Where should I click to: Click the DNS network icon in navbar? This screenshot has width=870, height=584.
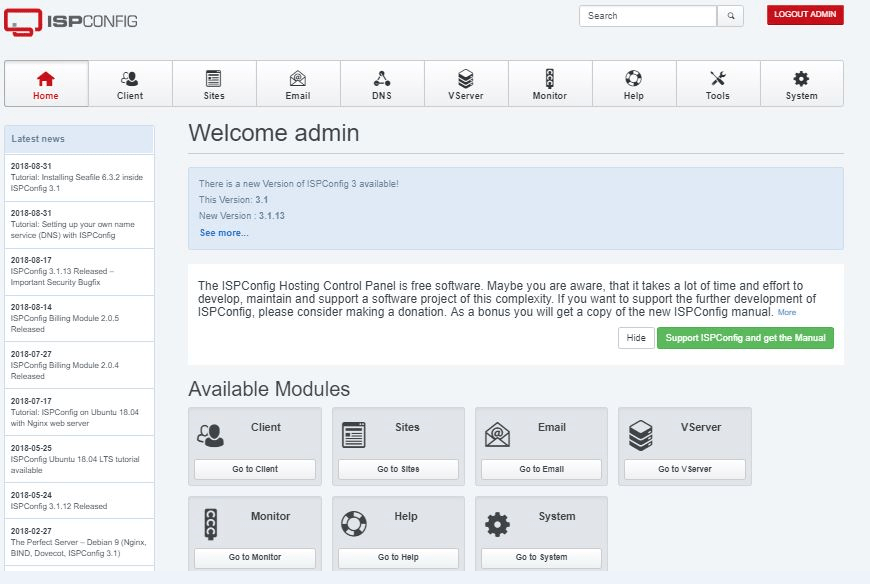pos(382,78)
